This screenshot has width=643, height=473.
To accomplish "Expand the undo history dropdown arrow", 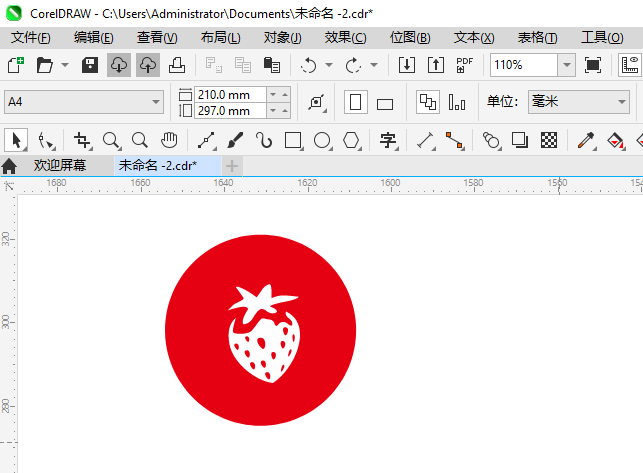I will coord(329,65).
